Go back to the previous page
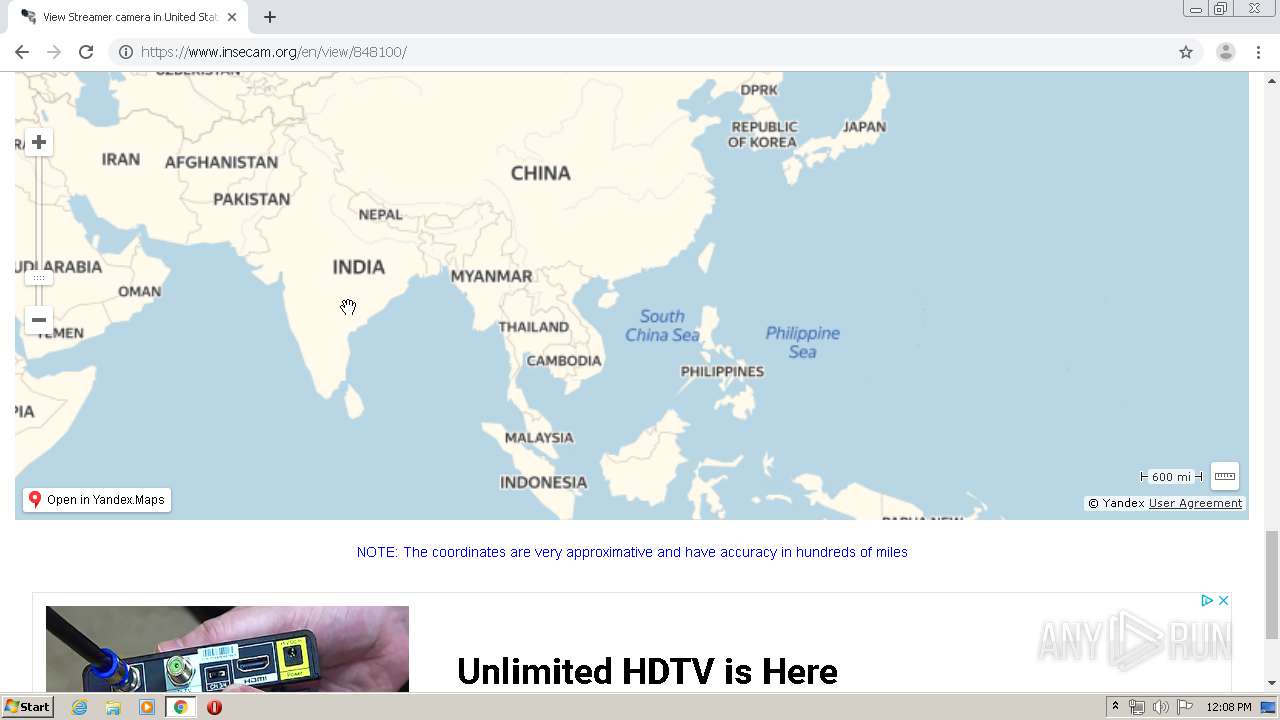The image size is (1280, 720). pos(22,52)
